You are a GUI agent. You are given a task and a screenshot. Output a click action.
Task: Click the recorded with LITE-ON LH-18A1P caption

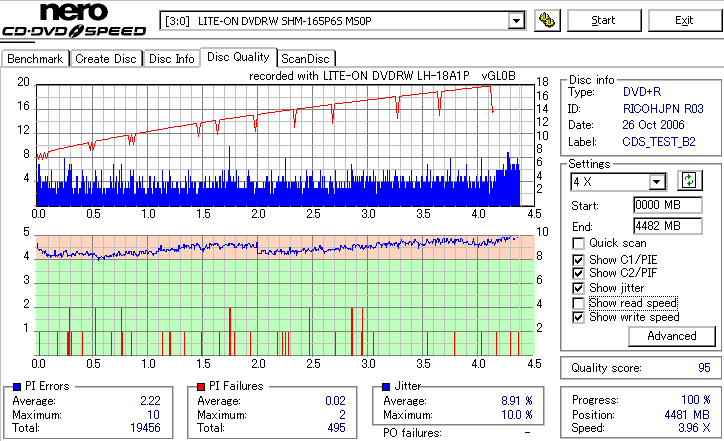coord(382,76)
